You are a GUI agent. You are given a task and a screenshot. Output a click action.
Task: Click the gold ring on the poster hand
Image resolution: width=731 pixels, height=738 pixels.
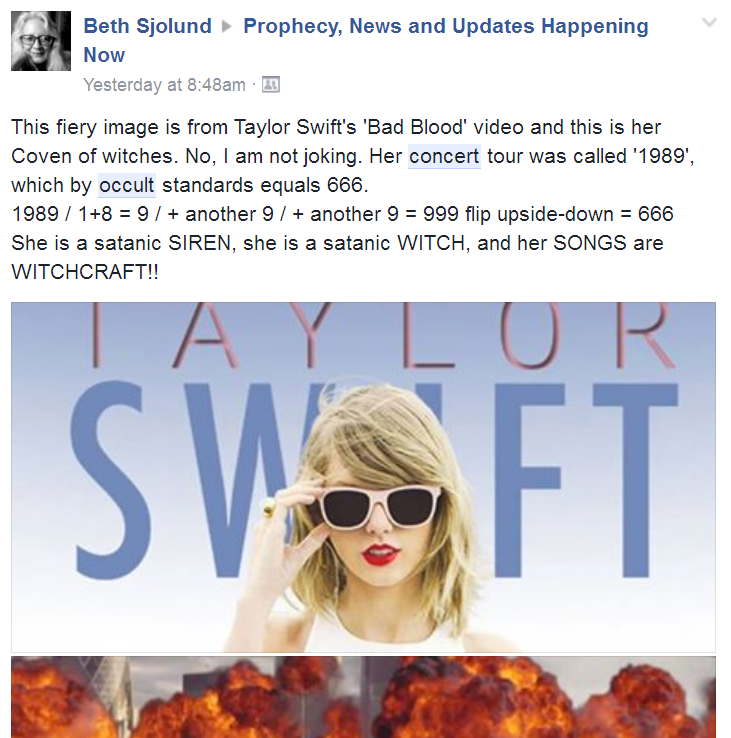269,508
